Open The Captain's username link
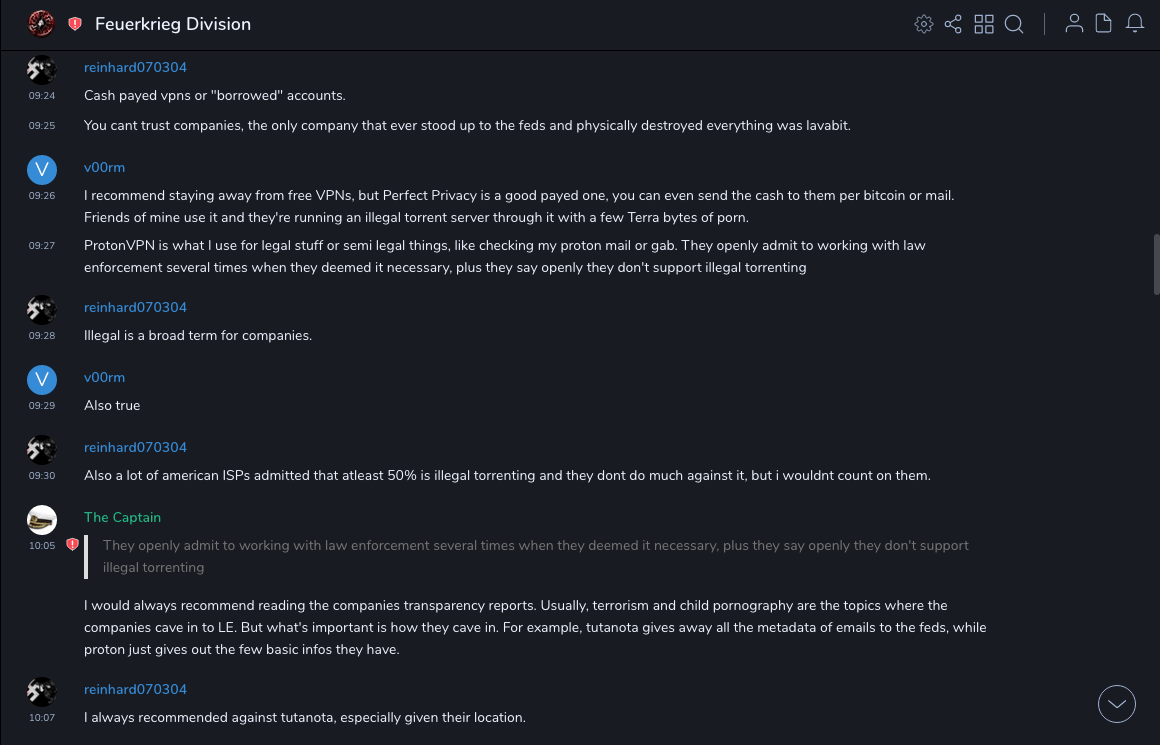Screen dimensions: 1160x745 coord(122,518)
